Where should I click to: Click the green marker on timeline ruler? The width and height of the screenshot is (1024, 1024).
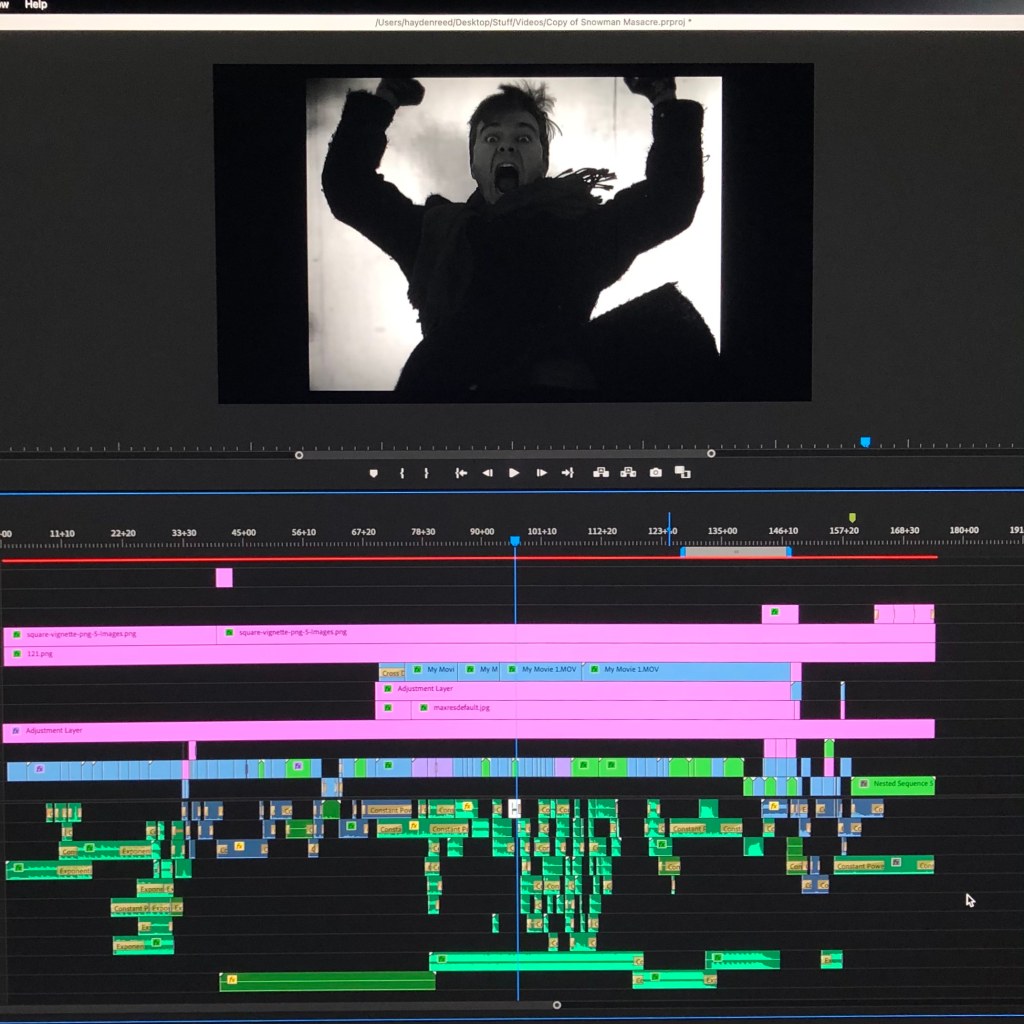click(852, 518)
